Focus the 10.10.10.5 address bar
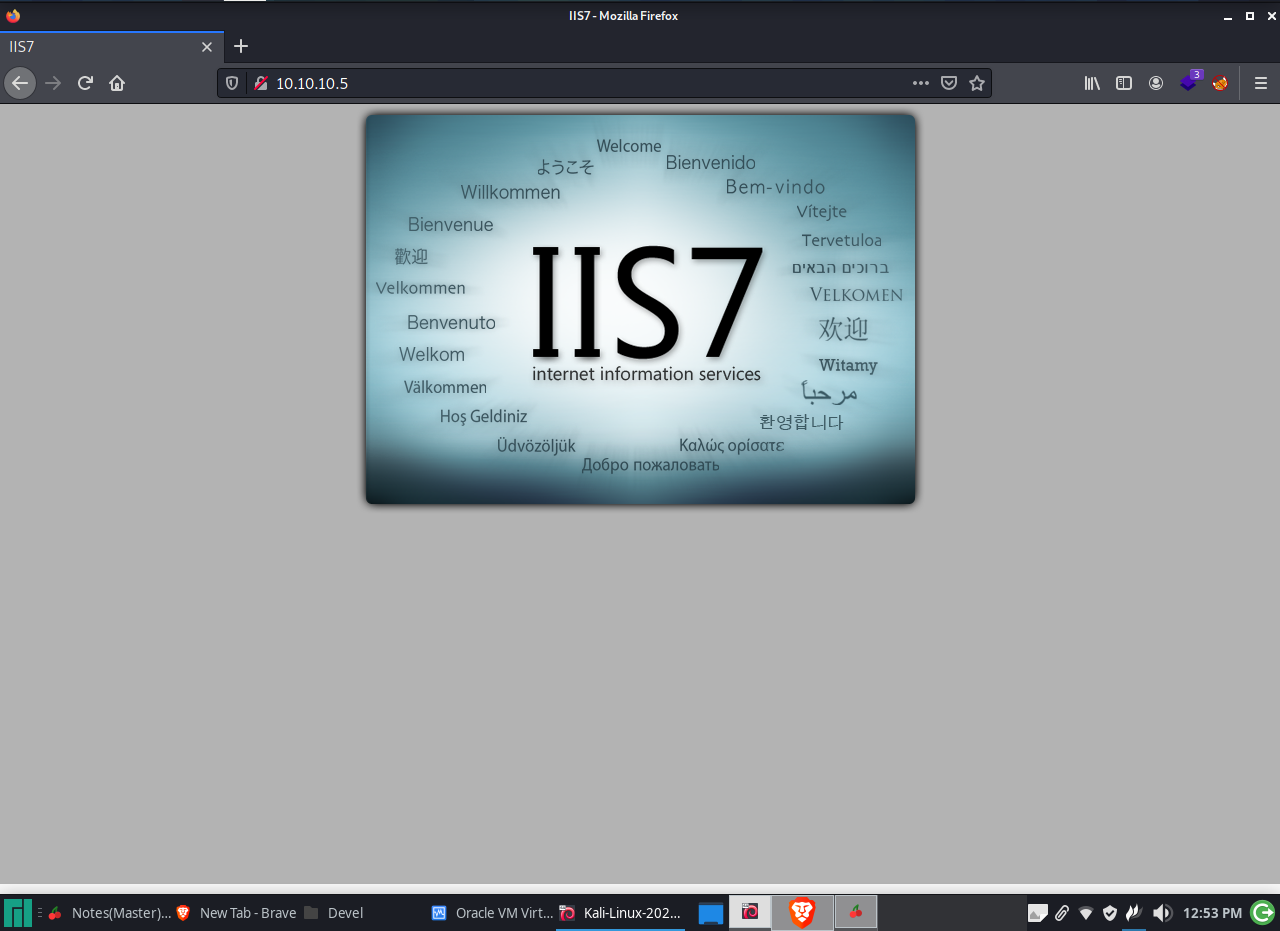This screenshot has height=931, width=1280. (590, 83)
